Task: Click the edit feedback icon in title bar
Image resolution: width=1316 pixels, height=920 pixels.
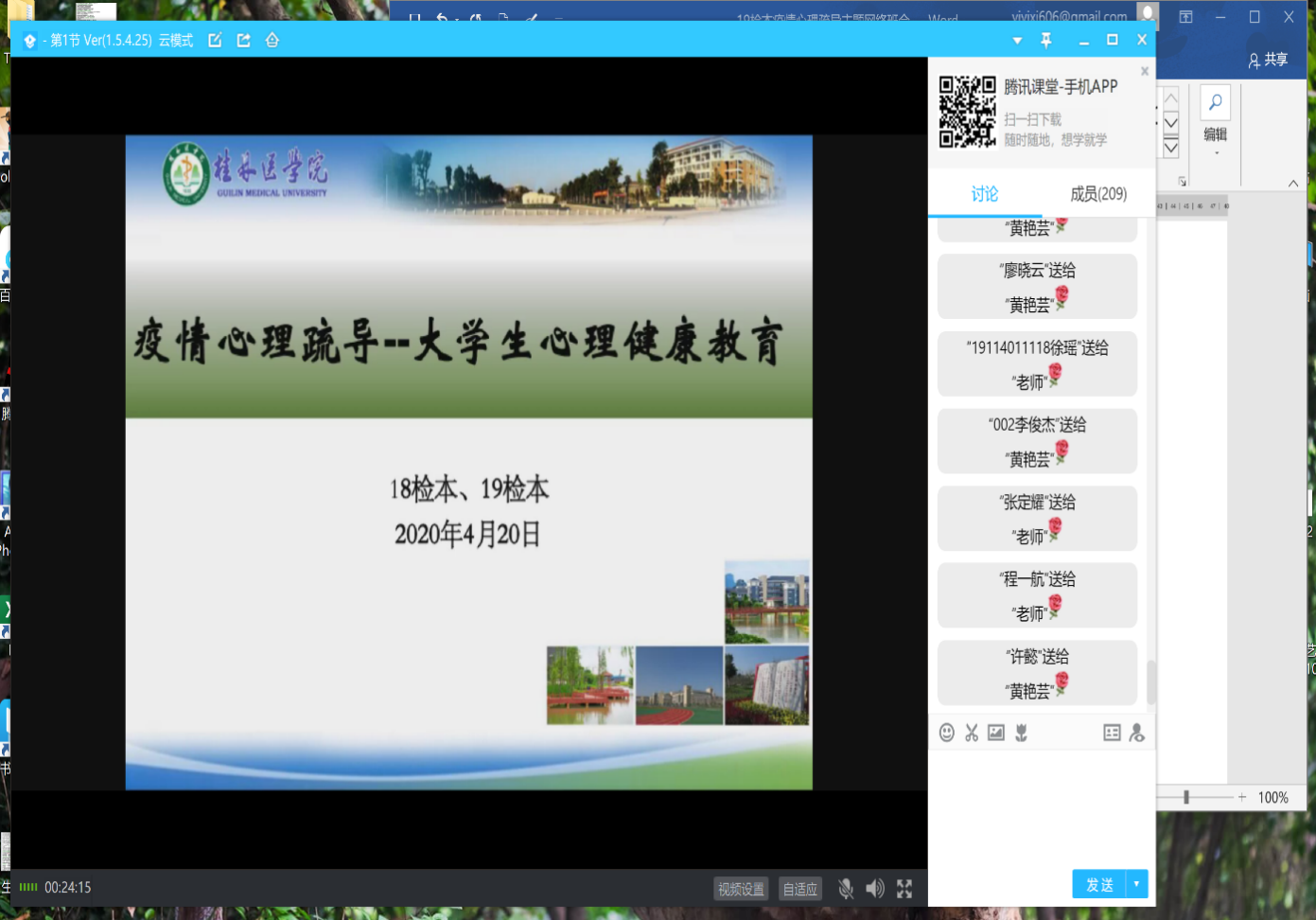Action: [x=216, y=40]
